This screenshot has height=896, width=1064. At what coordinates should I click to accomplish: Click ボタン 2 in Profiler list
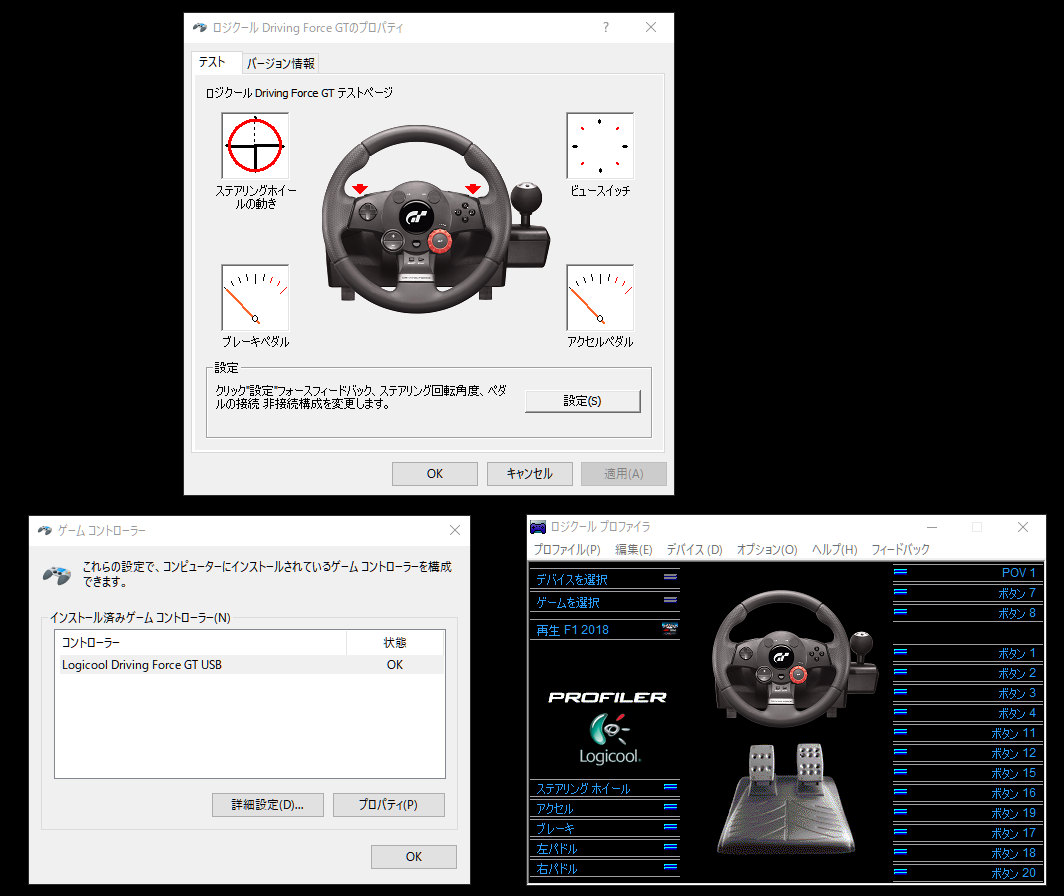tap(968, 673)
